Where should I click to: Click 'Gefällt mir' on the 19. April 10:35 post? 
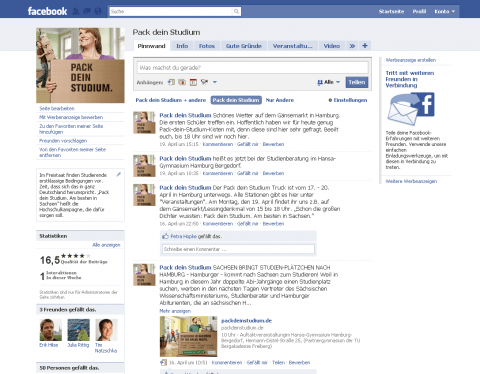pyautogui.click(x=248, y=173)
